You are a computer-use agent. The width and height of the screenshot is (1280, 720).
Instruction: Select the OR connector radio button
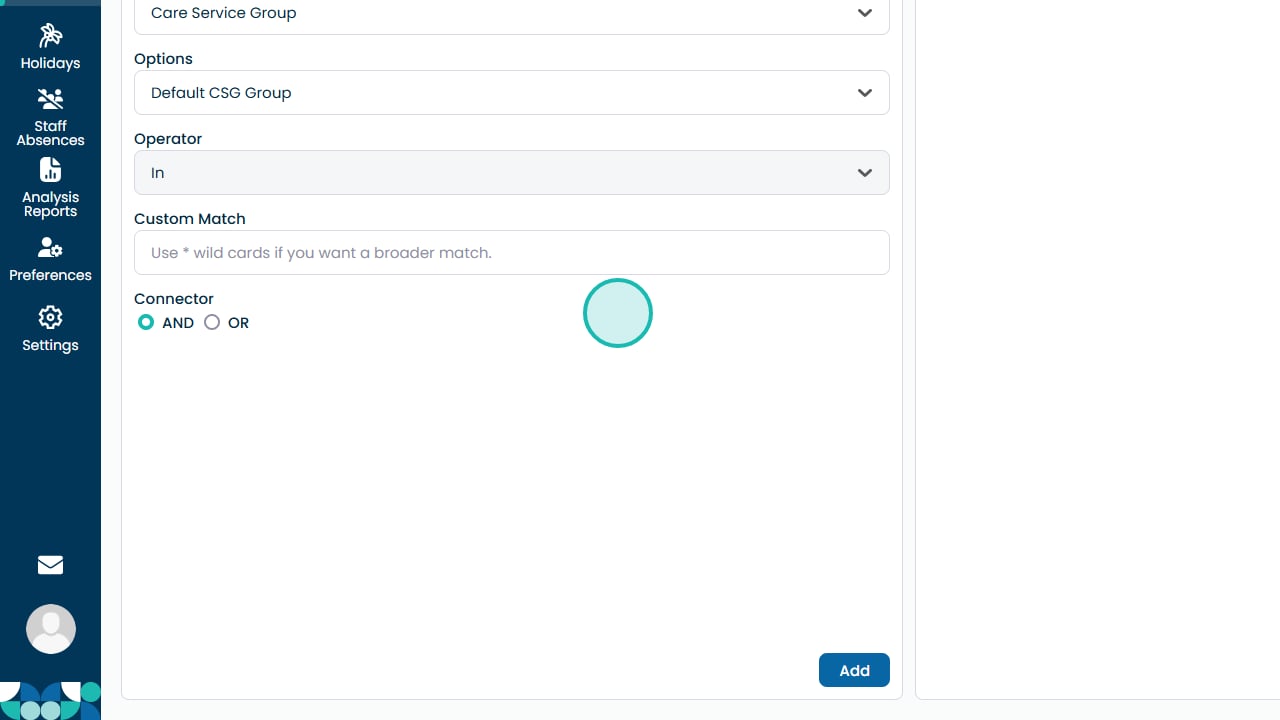pyautogui.click(x=212, y=323)
